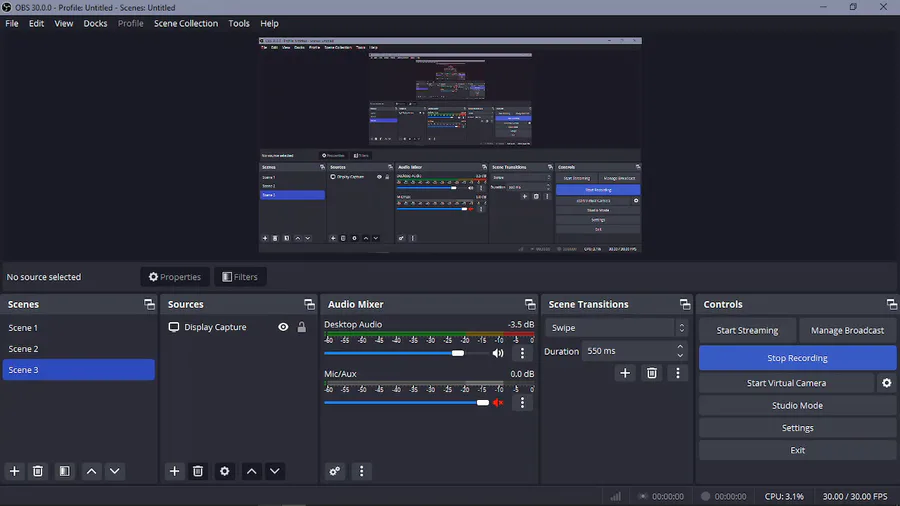
Task: Remove selected source with trash icon
Action: tap(198, 471)
